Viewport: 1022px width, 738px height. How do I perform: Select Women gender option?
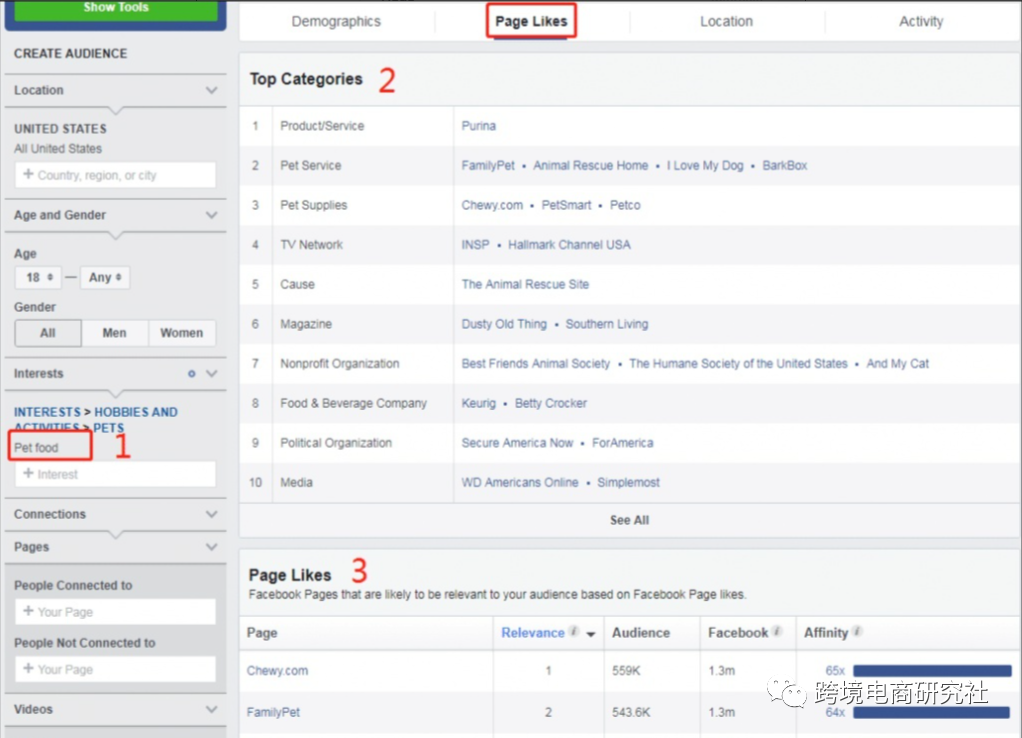(181, 332)
